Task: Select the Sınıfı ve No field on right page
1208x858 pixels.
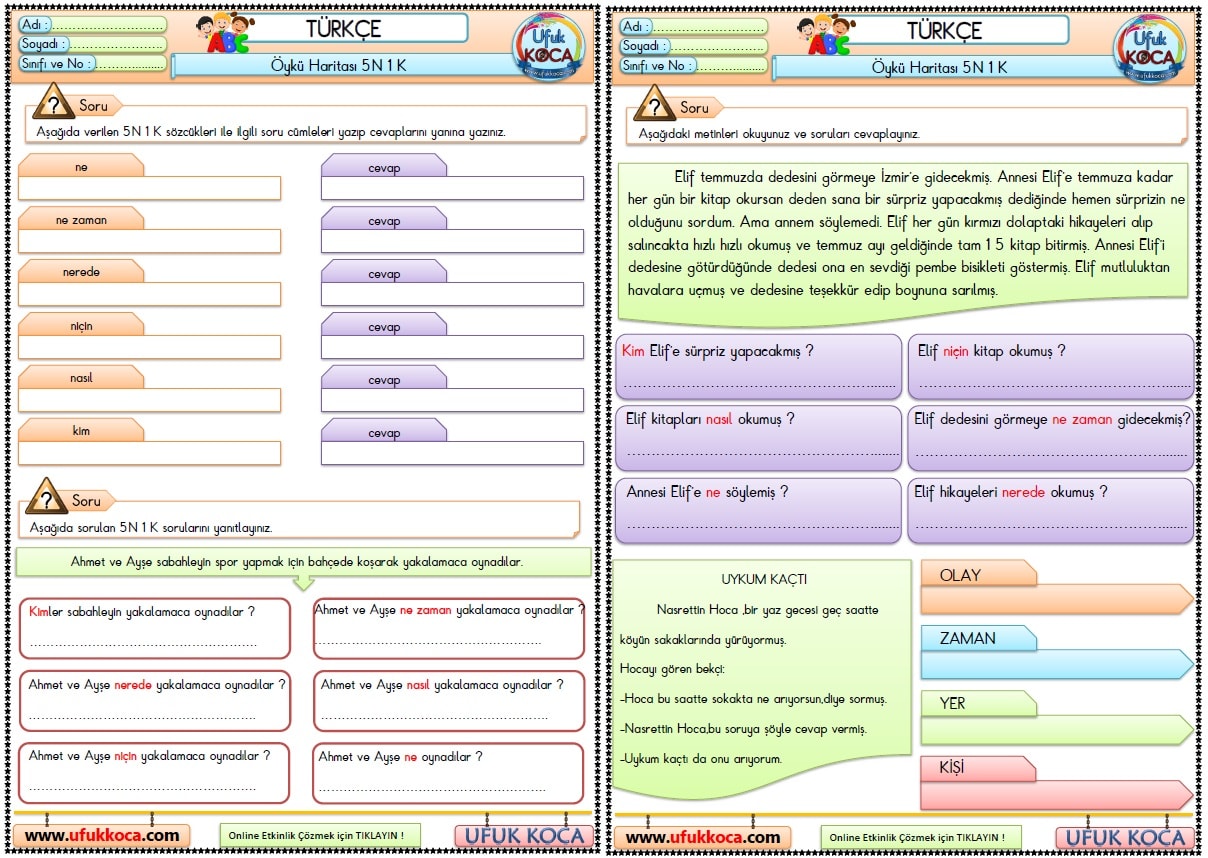Action: point(693,65)
